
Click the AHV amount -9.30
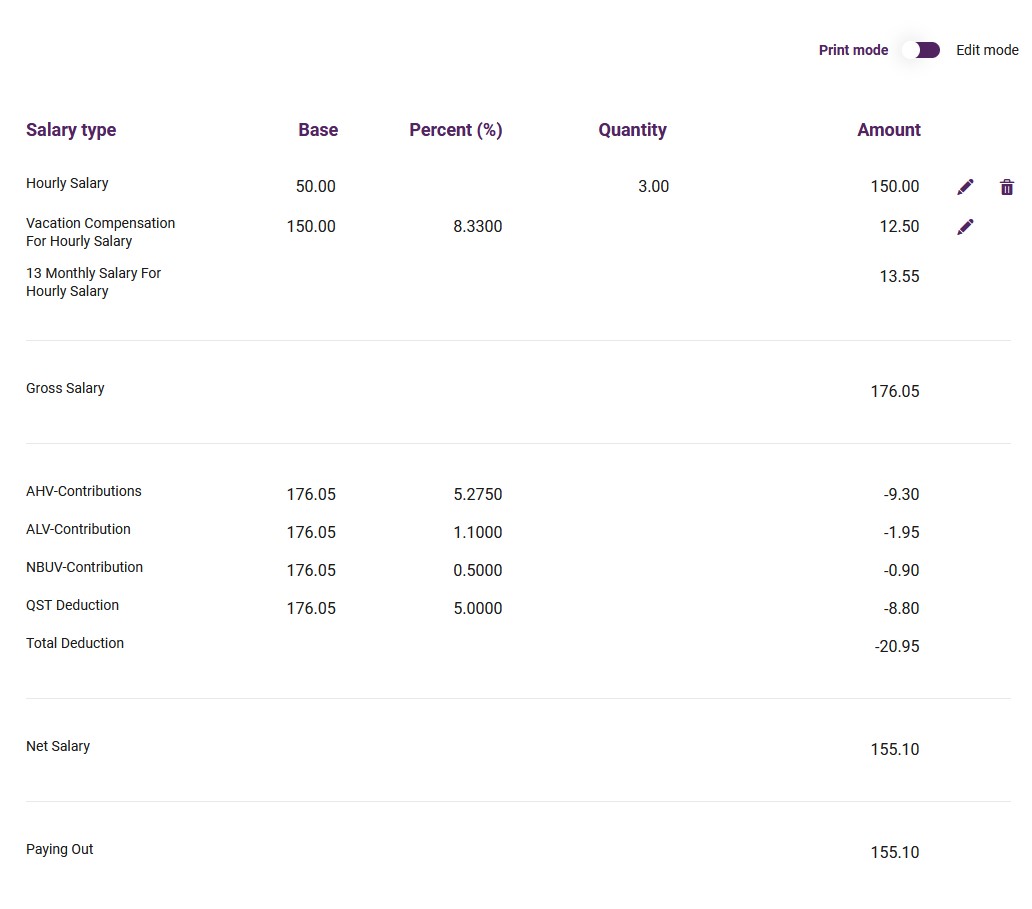pos(901,494)
